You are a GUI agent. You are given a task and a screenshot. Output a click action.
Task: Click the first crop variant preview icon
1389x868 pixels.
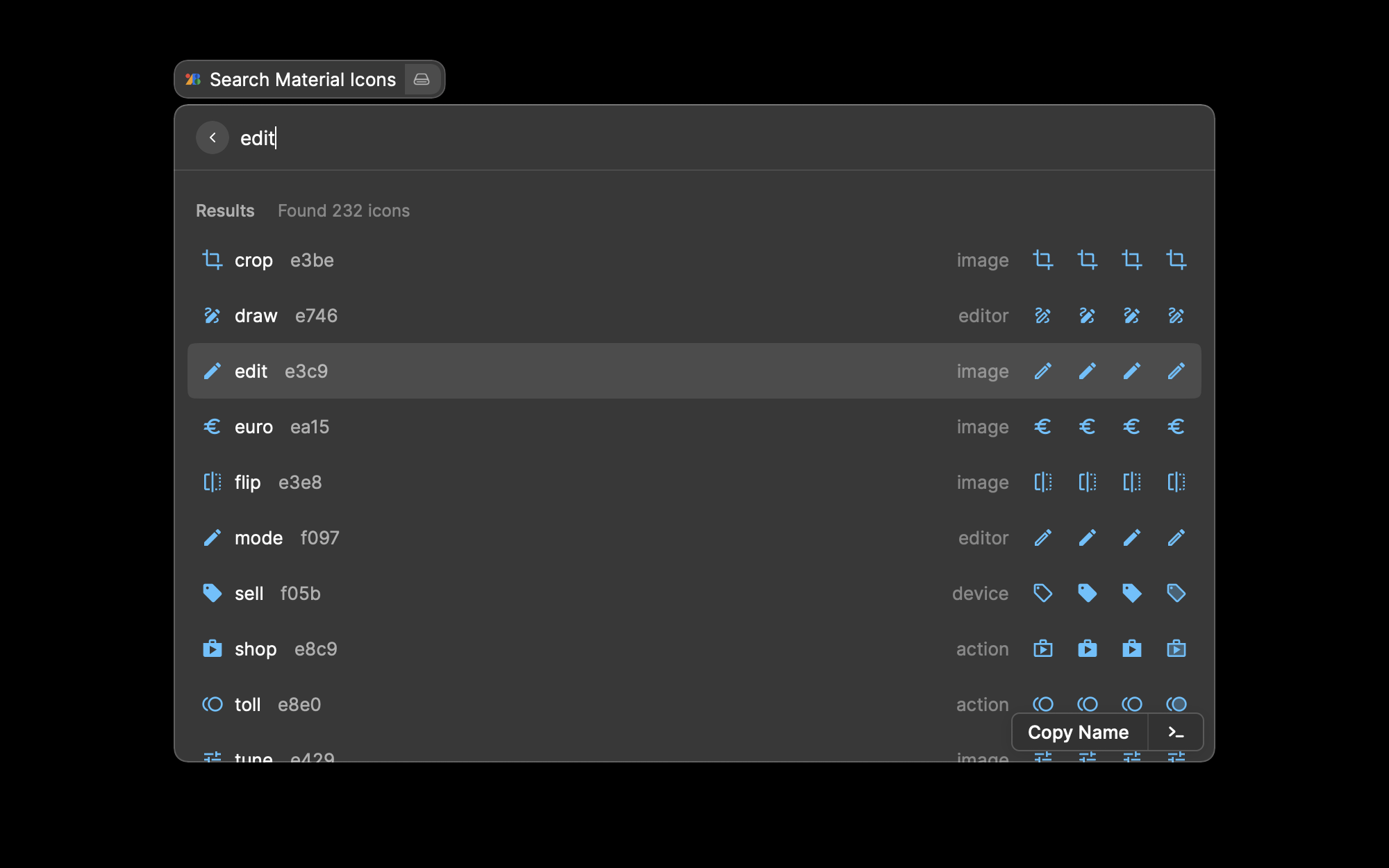pyautogui.click(x=1042, y=260)
